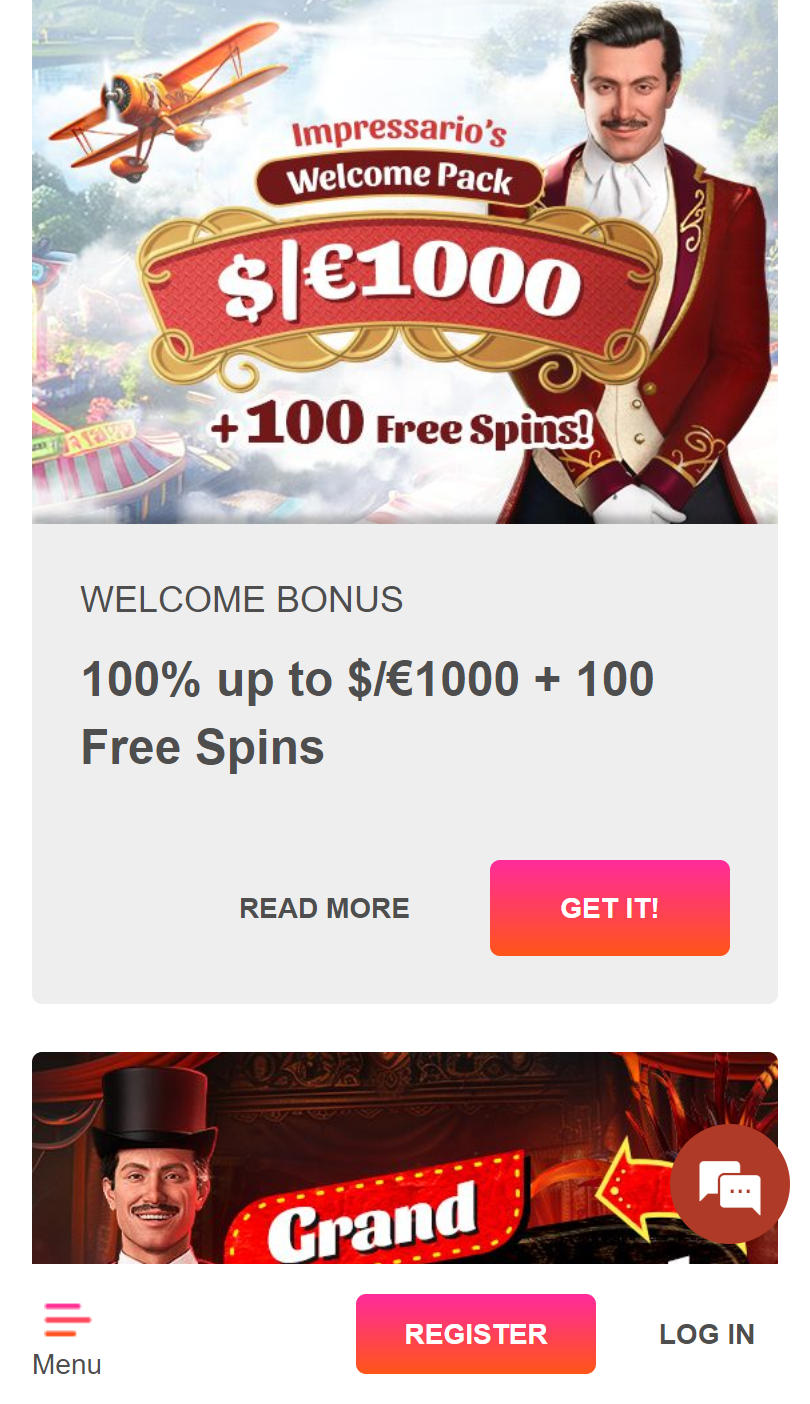Open the LOG IN link
810x1404 pixels.
click(x=707, y=1334)
